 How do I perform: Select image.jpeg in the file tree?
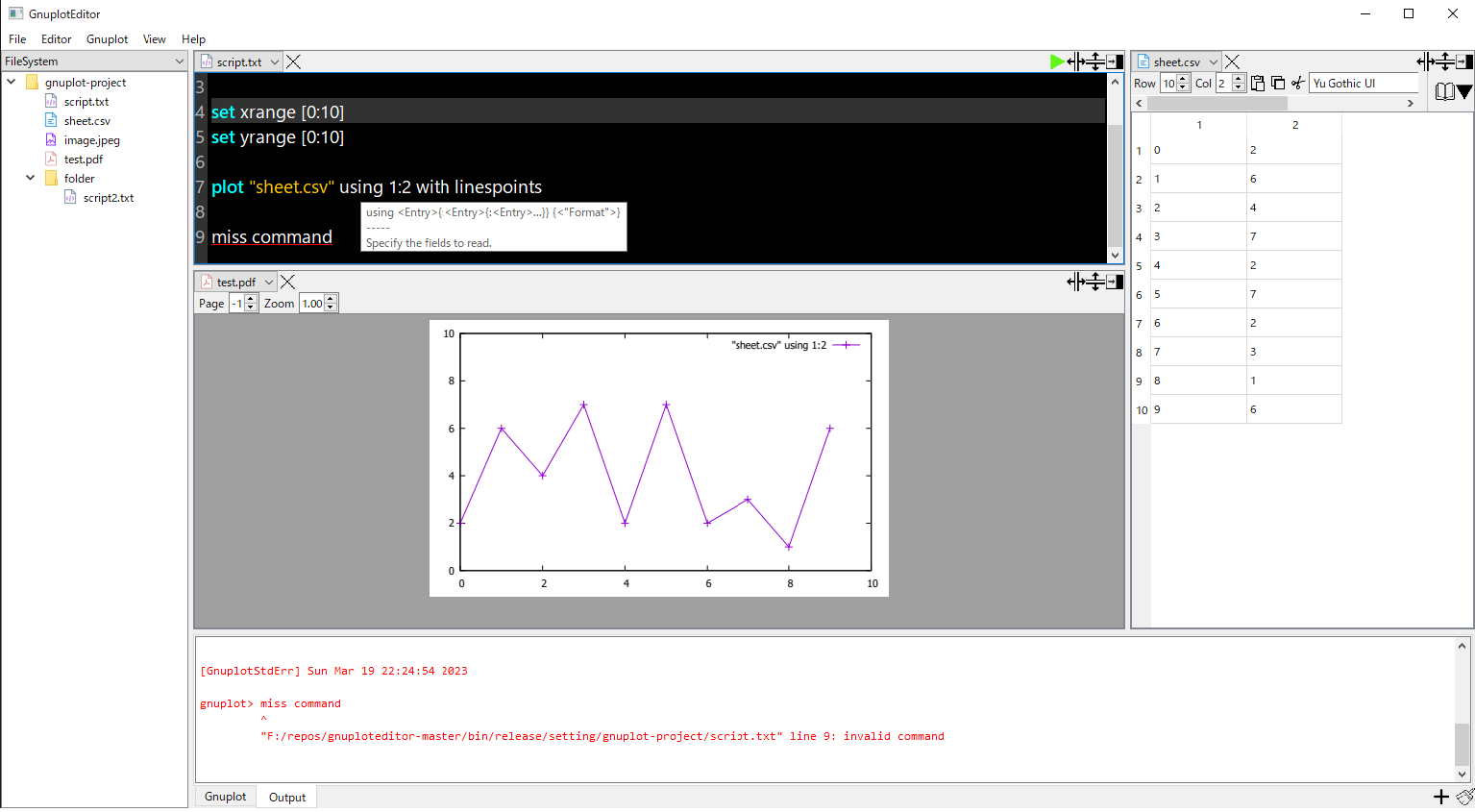click(92, 139)
